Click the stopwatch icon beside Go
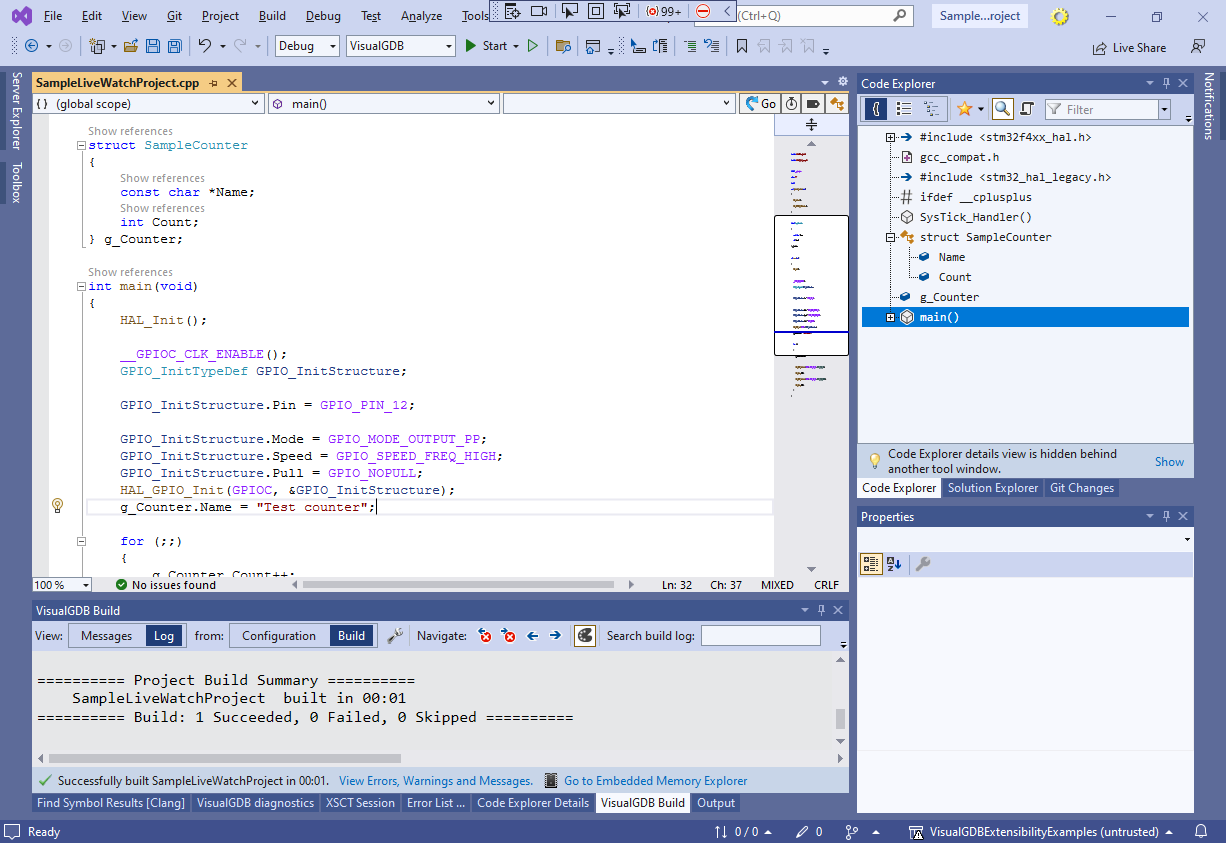1226x843 pixels. [x=791, y=103]
